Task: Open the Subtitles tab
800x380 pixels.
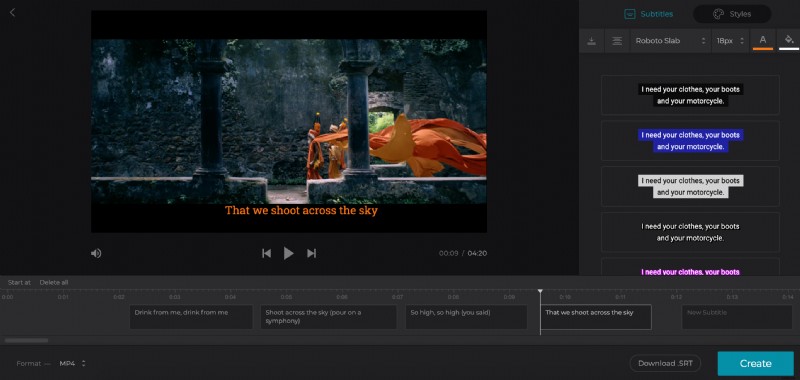Action: pos(648,14)
